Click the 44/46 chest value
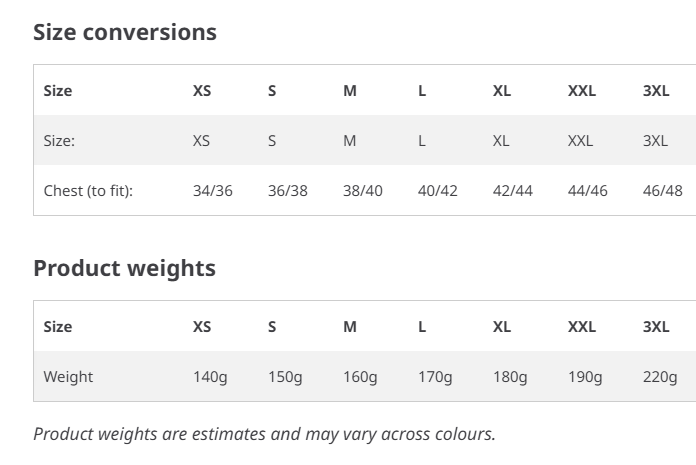Image resolution: width=696 pixels, height=465 pixels. click(587, 190)
